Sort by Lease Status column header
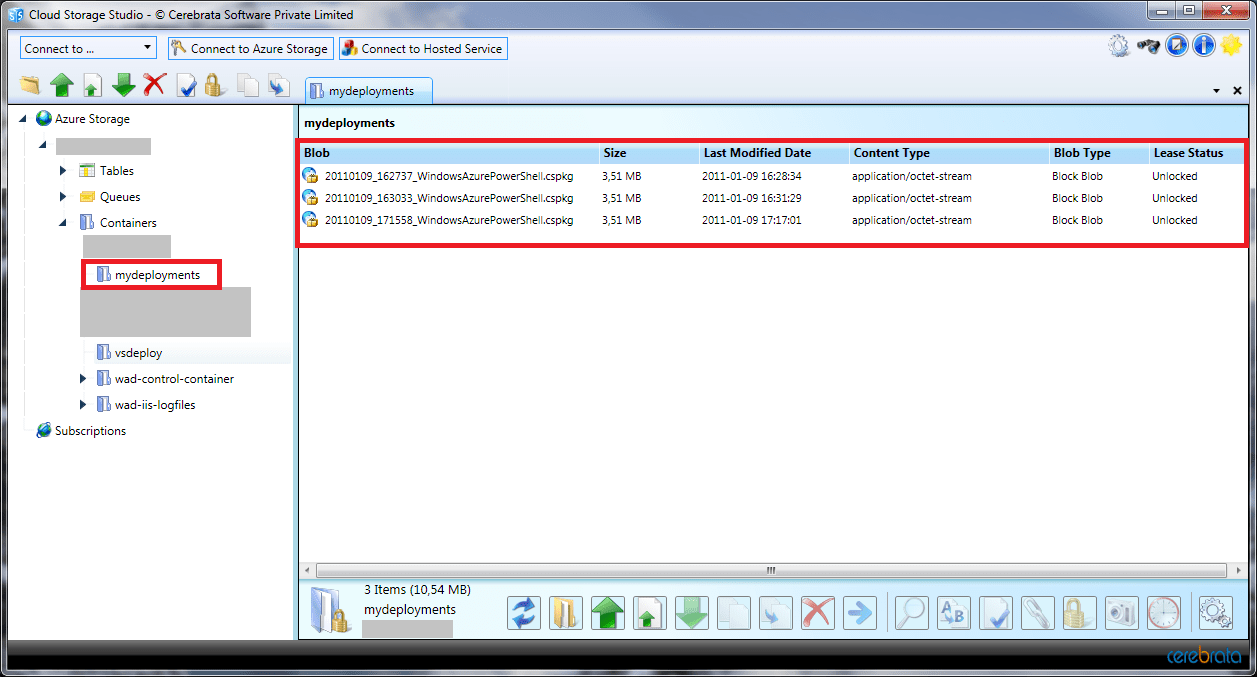The height and width of the screenshot is (677, 1257). pyautogui.click(x=1197, y=153)
